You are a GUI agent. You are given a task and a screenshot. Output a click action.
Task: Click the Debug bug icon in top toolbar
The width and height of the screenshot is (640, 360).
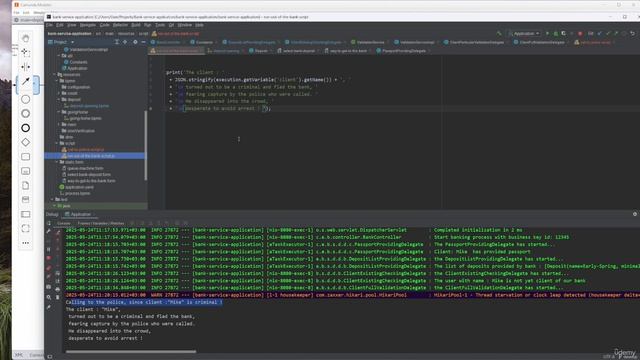pyautogui.click(x=556, y=33)
